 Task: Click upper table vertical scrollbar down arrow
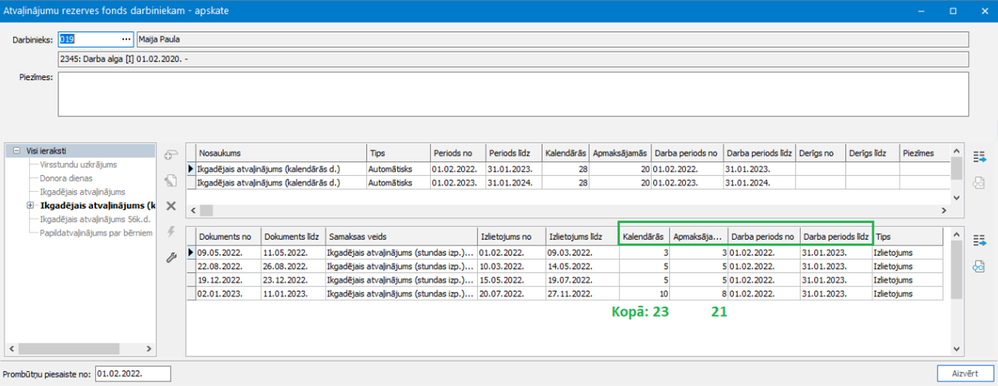(x=955, y=197)
